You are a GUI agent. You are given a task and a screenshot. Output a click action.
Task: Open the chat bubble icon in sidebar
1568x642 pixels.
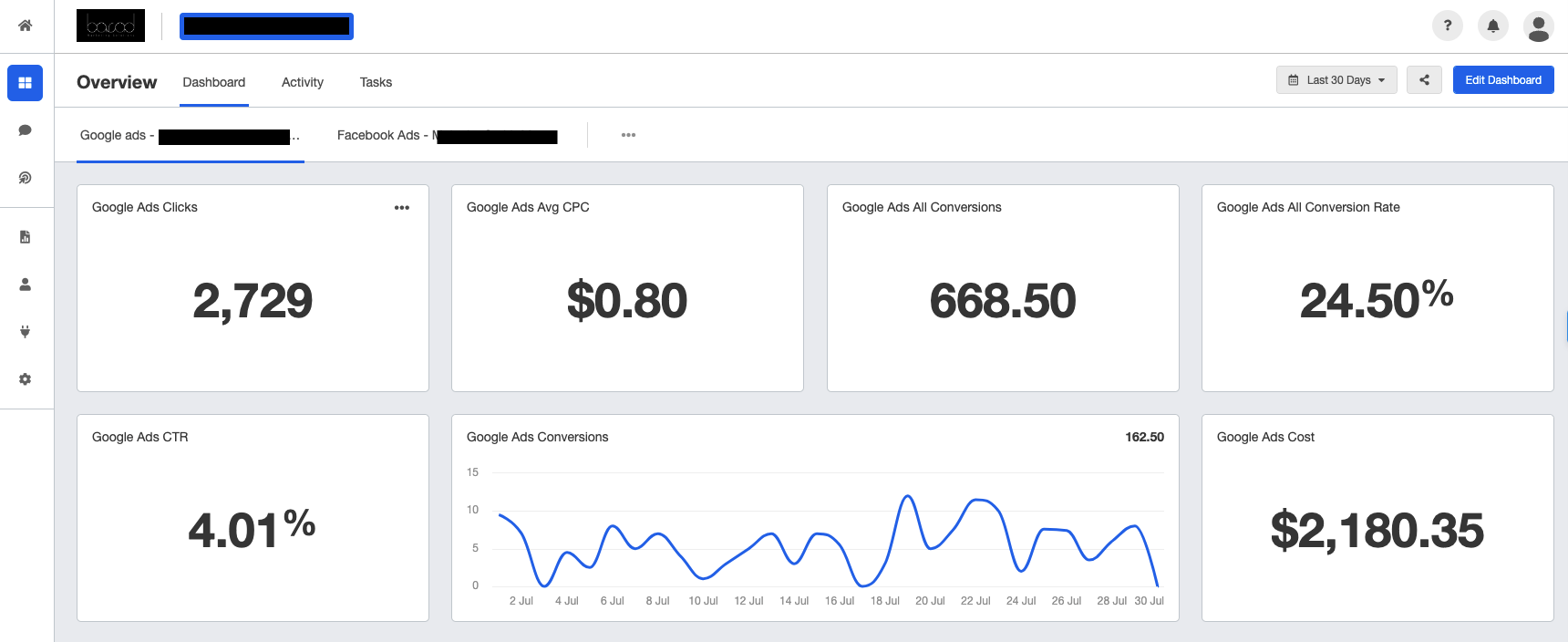(x=26, y=130)
